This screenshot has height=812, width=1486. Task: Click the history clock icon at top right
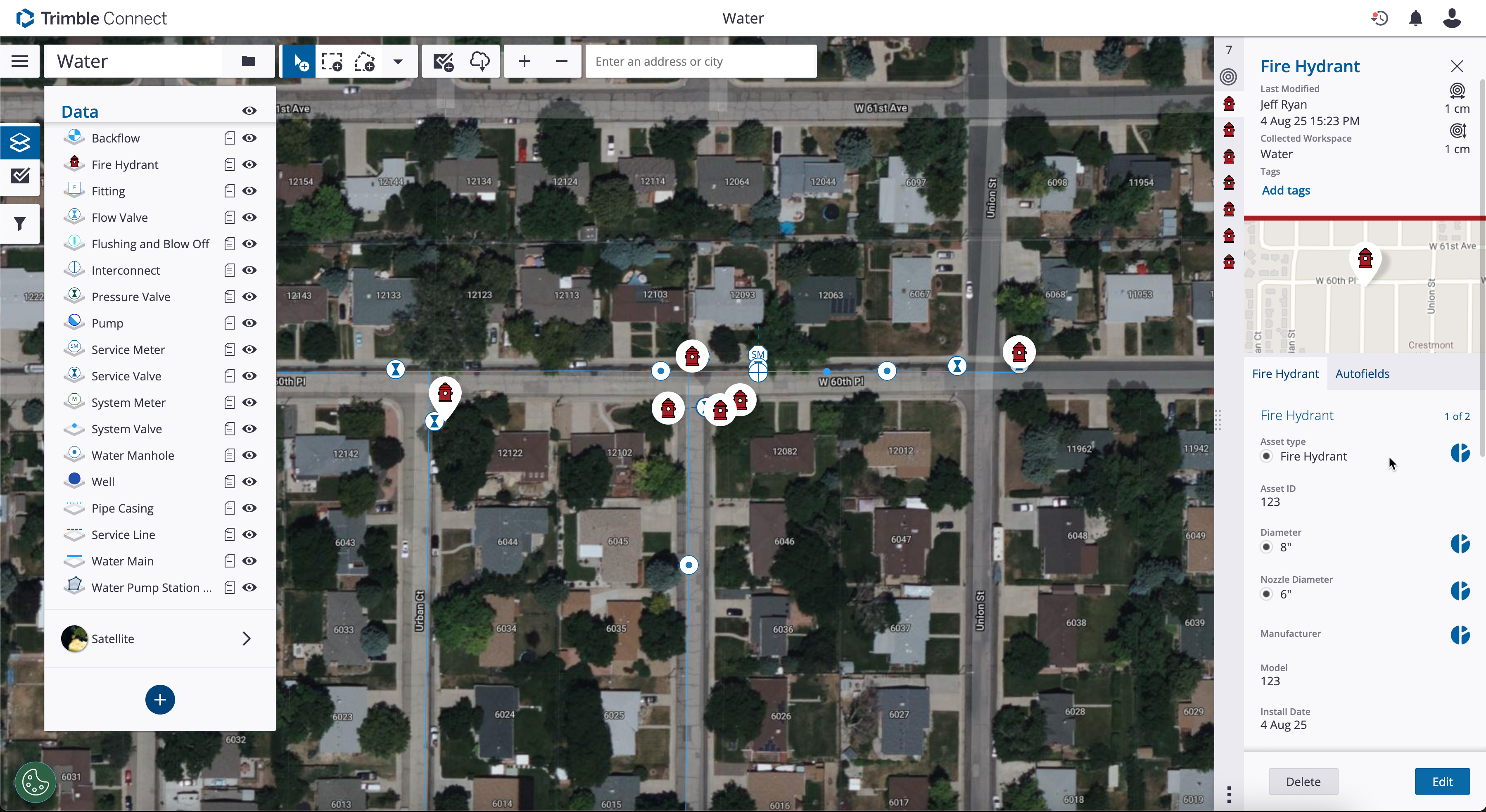[1379, 18]
